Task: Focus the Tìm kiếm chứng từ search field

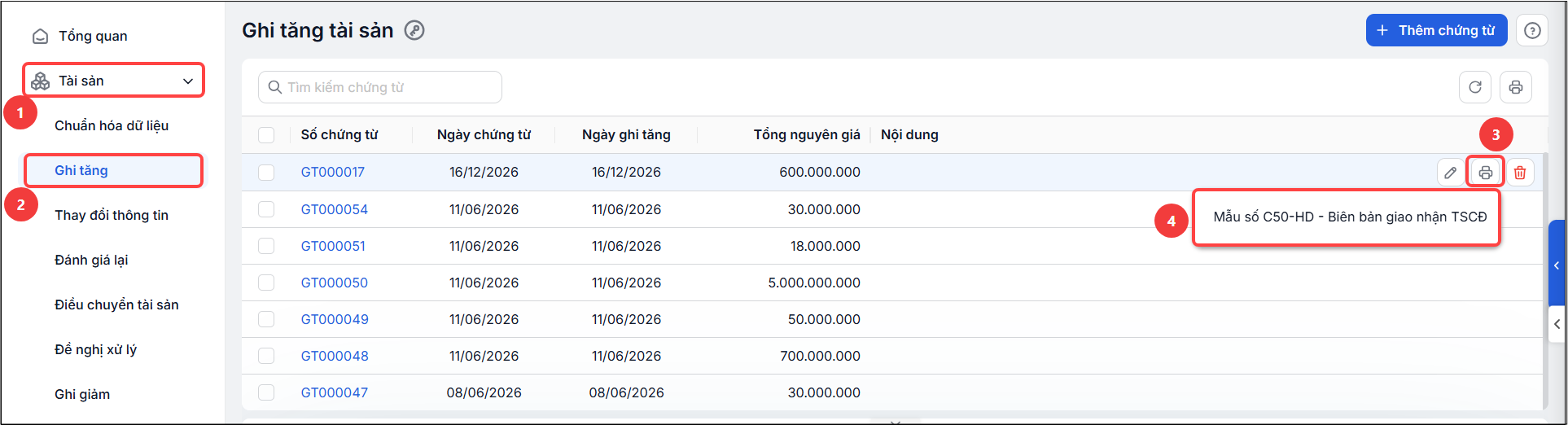Action: (380, 87)
